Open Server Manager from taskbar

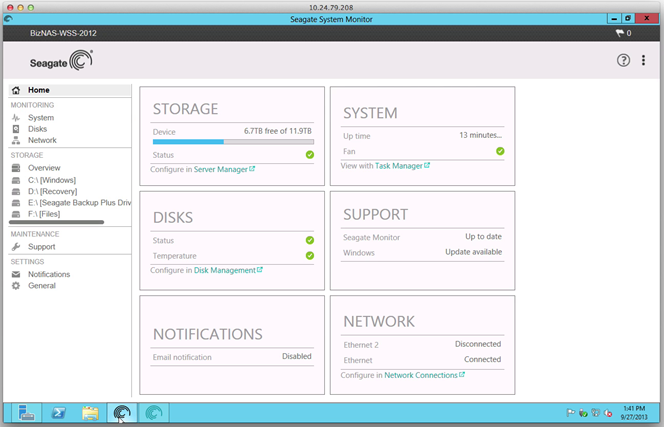pos(26,413)
